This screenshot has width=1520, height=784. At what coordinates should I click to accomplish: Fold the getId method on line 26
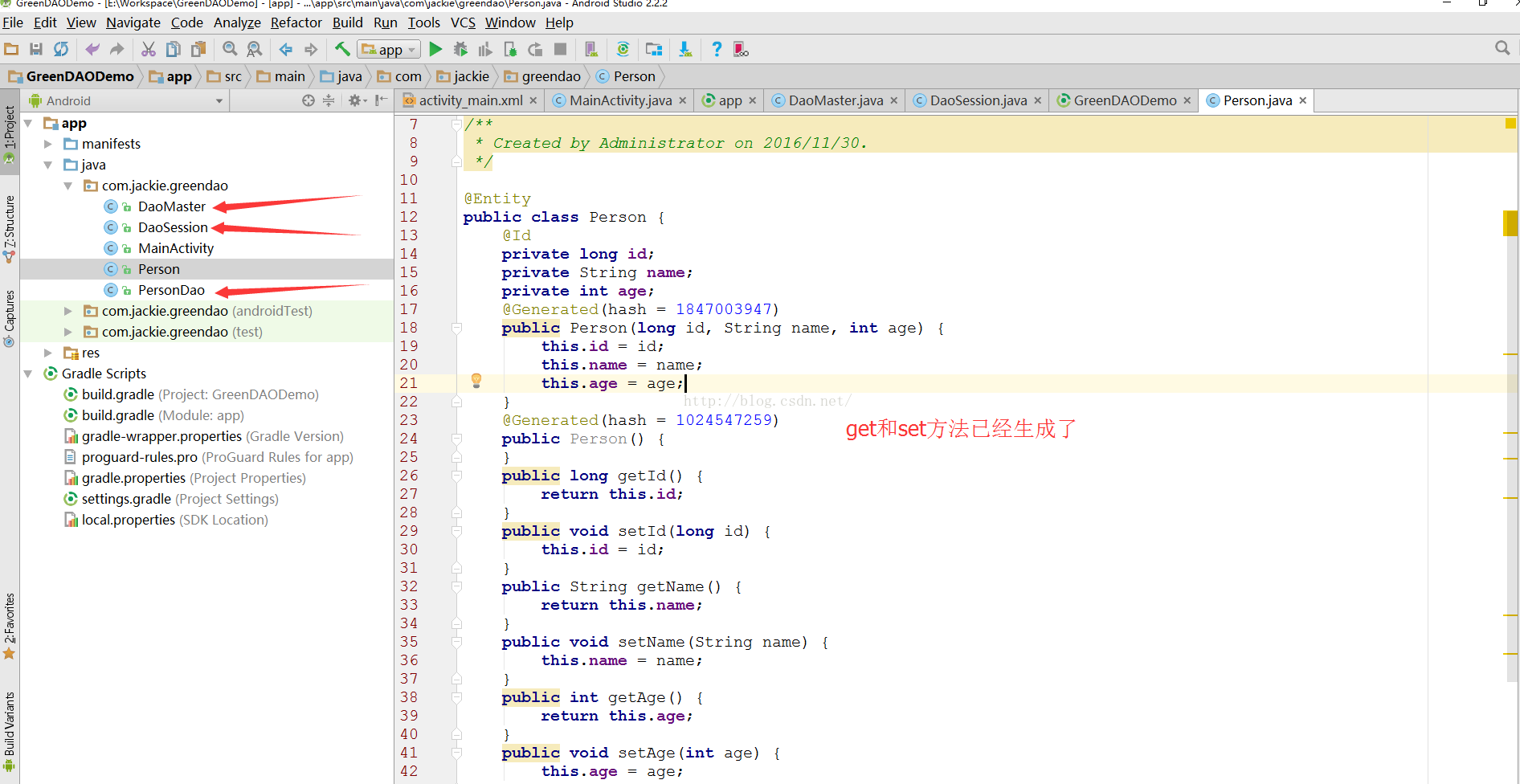tap(456, 476)
